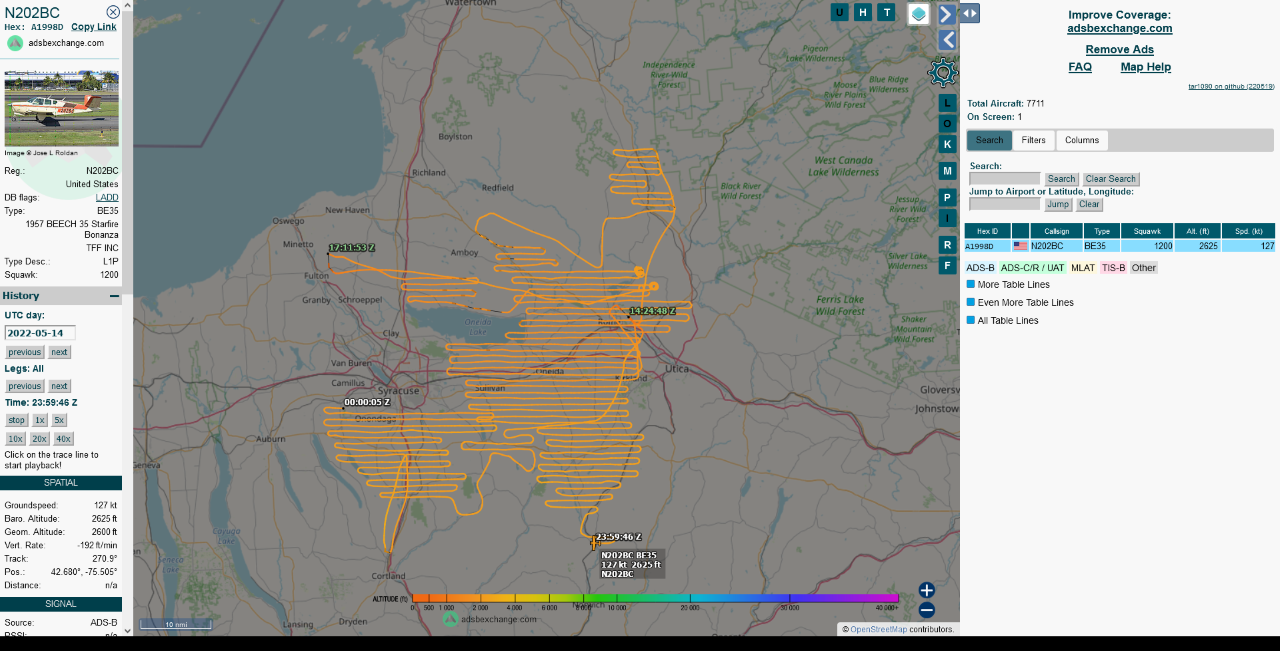
Task: Click the M map option button
Action: pos(948,171)
